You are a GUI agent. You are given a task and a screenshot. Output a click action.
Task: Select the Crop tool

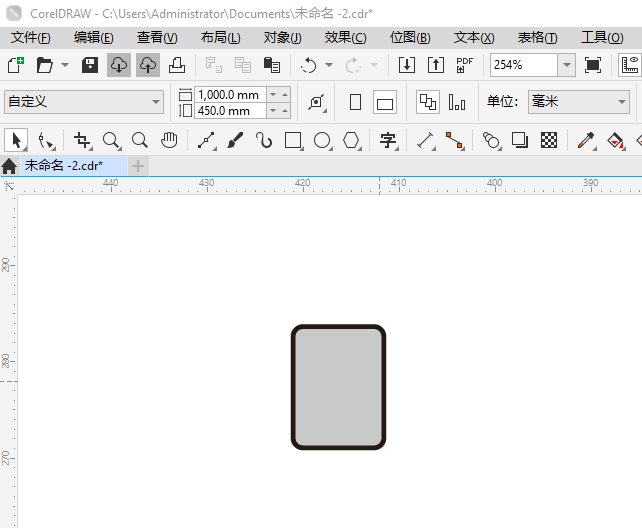coord(82,140)
